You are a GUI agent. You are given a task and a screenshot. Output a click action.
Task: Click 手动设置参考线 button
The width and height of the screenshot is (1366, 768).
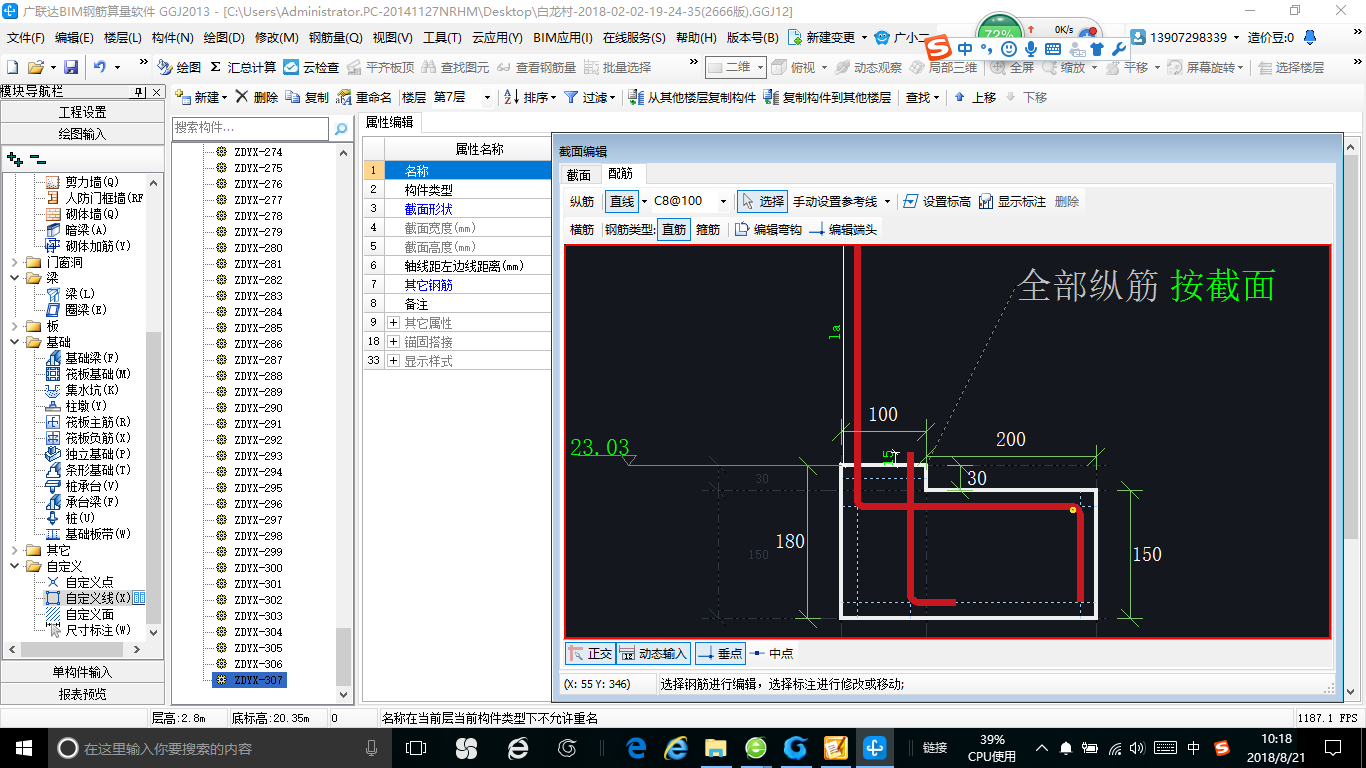[x=834, y=201]
